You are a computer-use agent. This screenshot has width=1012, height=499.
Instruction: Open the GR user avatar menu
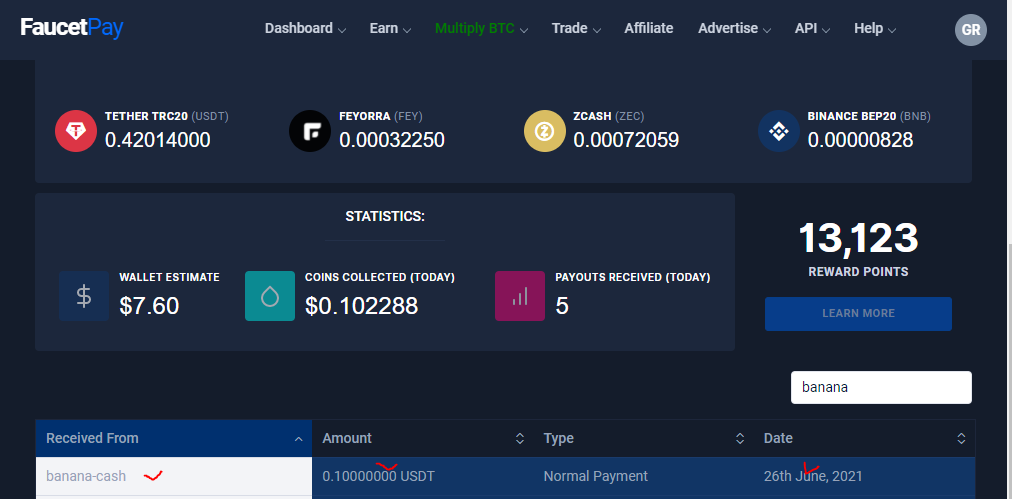click(x=971, y=30)
